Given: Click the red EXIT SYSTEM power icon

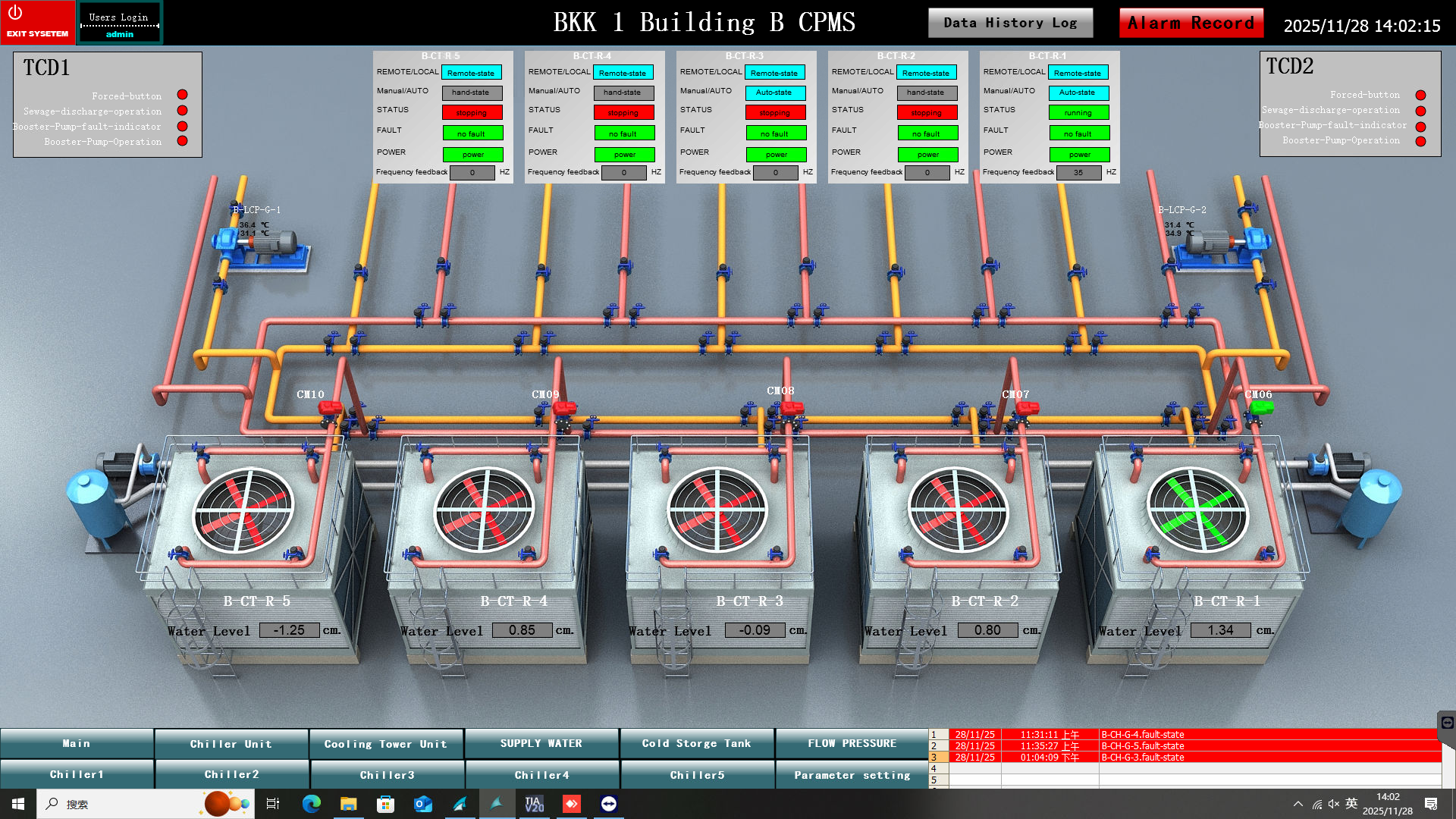Looking at the screenshot, I should click(x=15, y=14).
